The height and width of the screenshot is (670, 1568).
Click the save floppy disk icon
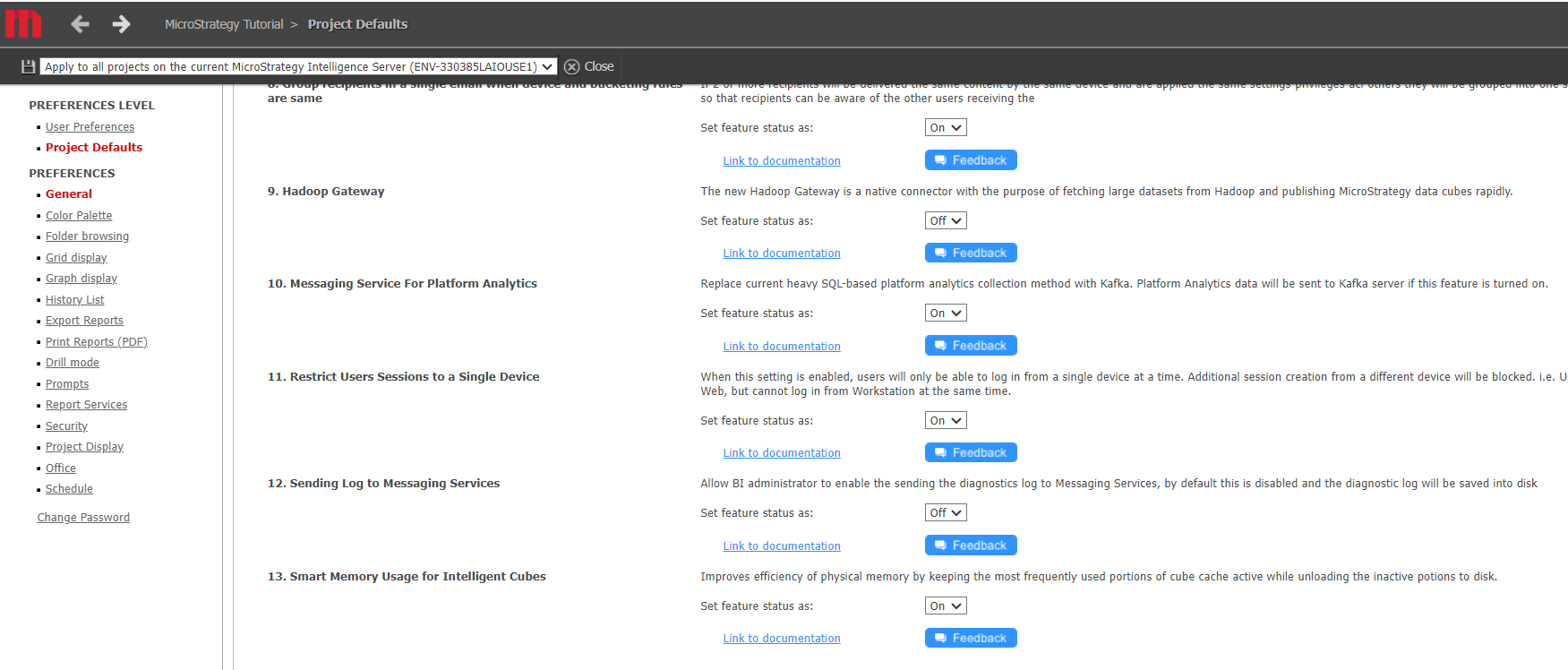[x=28, y=66]
